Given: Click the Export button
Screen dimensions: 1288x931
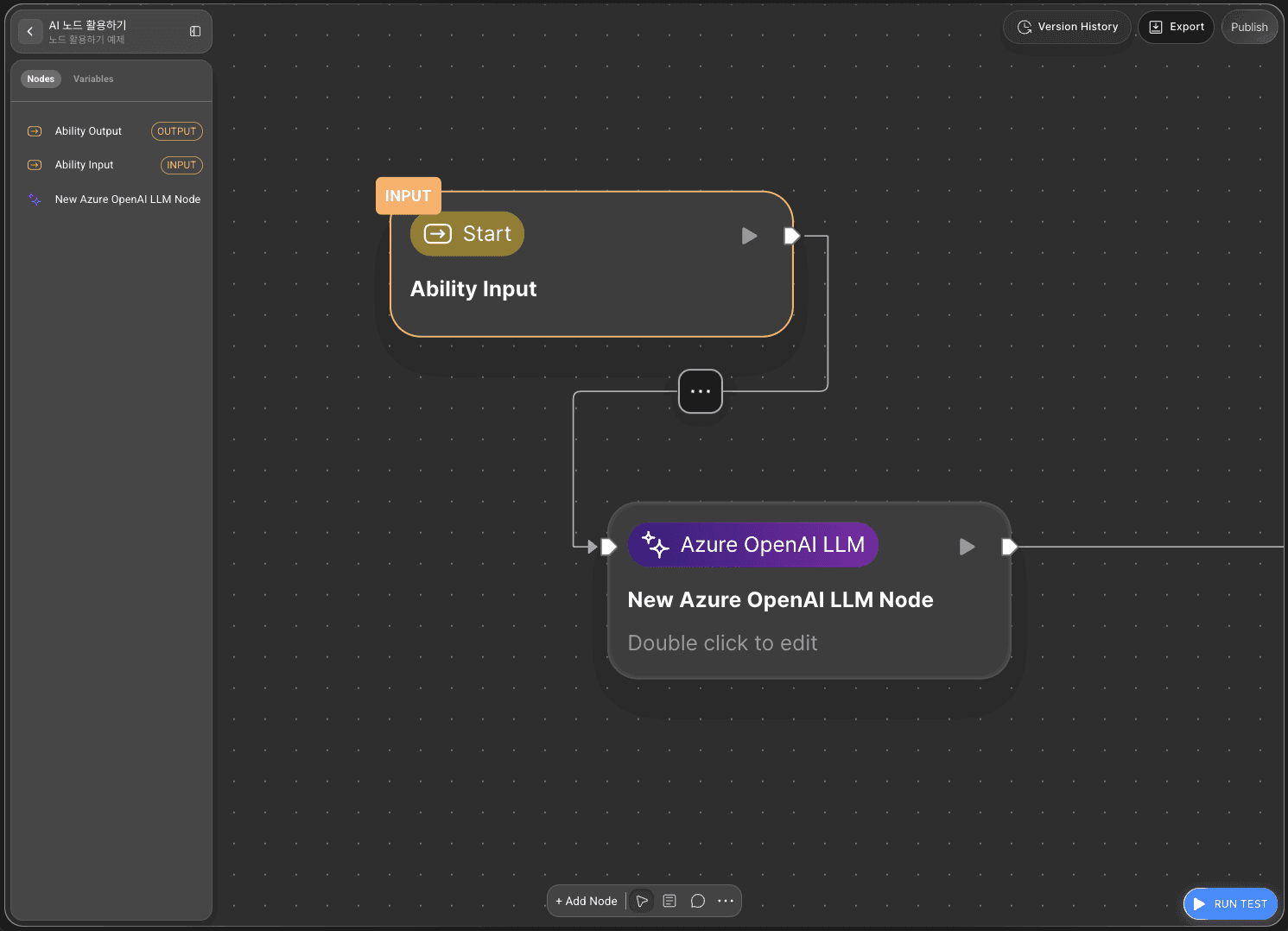Looking at the screenshot, I should pyautogui.click(x=1177, y=27).
